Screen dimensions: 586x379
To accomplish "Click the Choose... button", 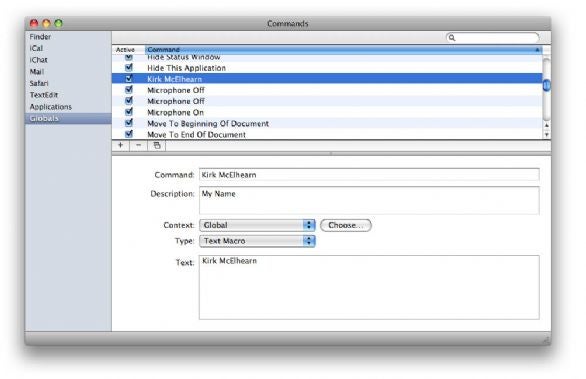I will [x=346, y=225].
